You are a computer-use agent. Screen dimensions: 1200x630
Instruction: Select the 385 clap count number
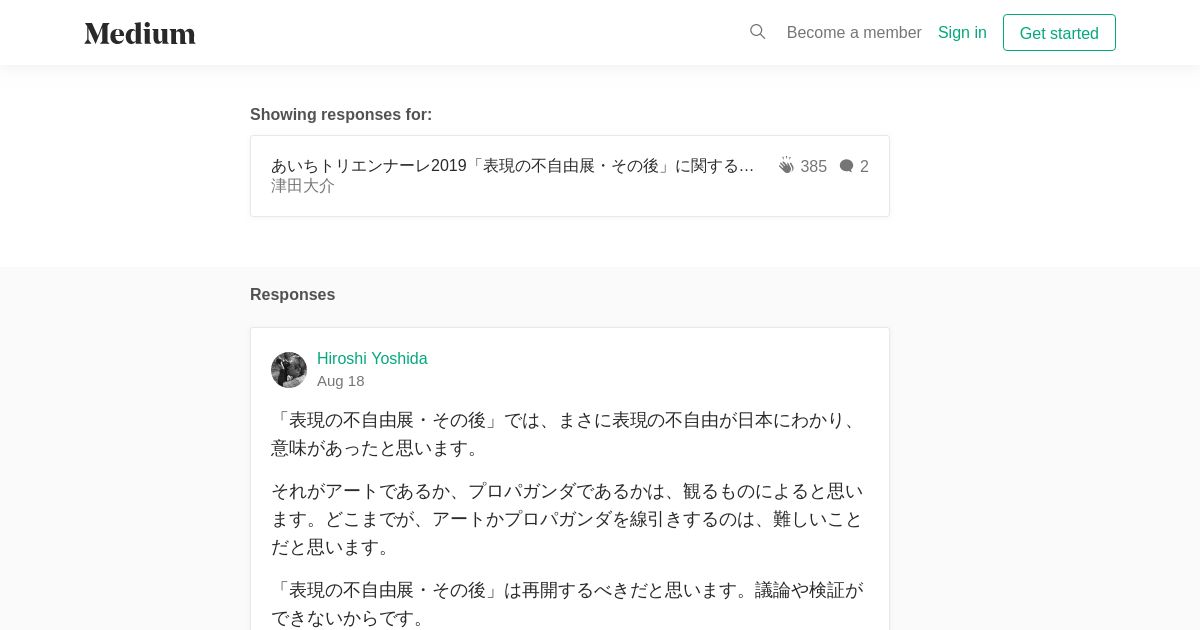tap(814, 167)
